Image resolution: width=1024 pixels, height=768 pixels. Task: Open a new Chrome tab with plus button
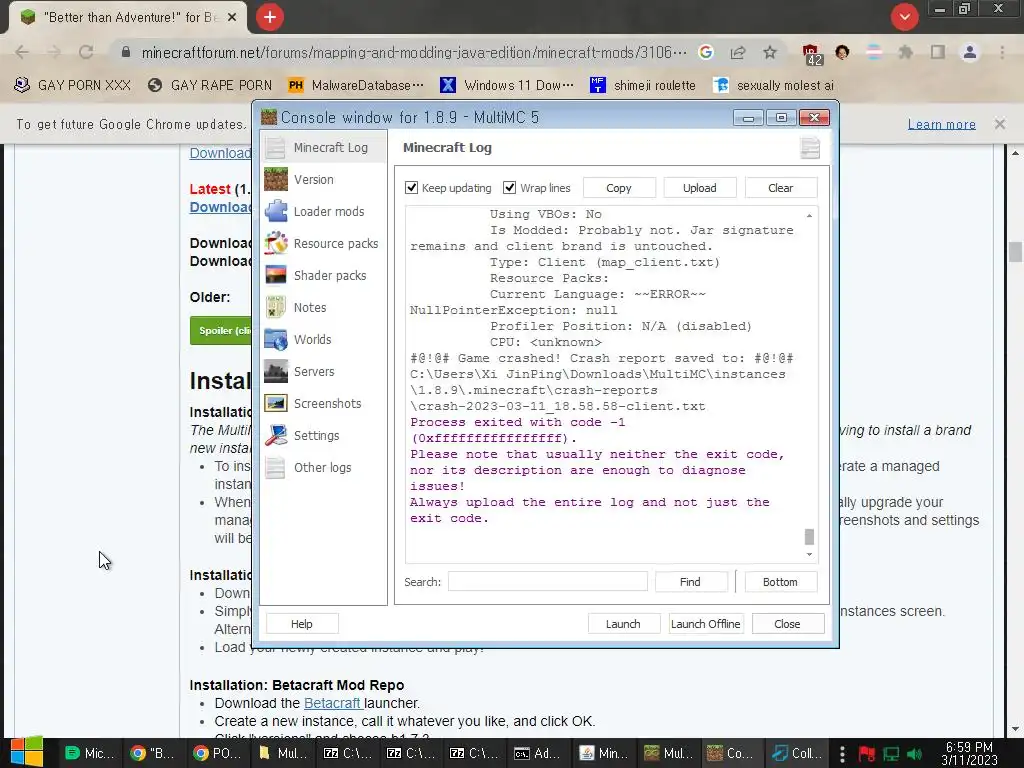point(270,18)
